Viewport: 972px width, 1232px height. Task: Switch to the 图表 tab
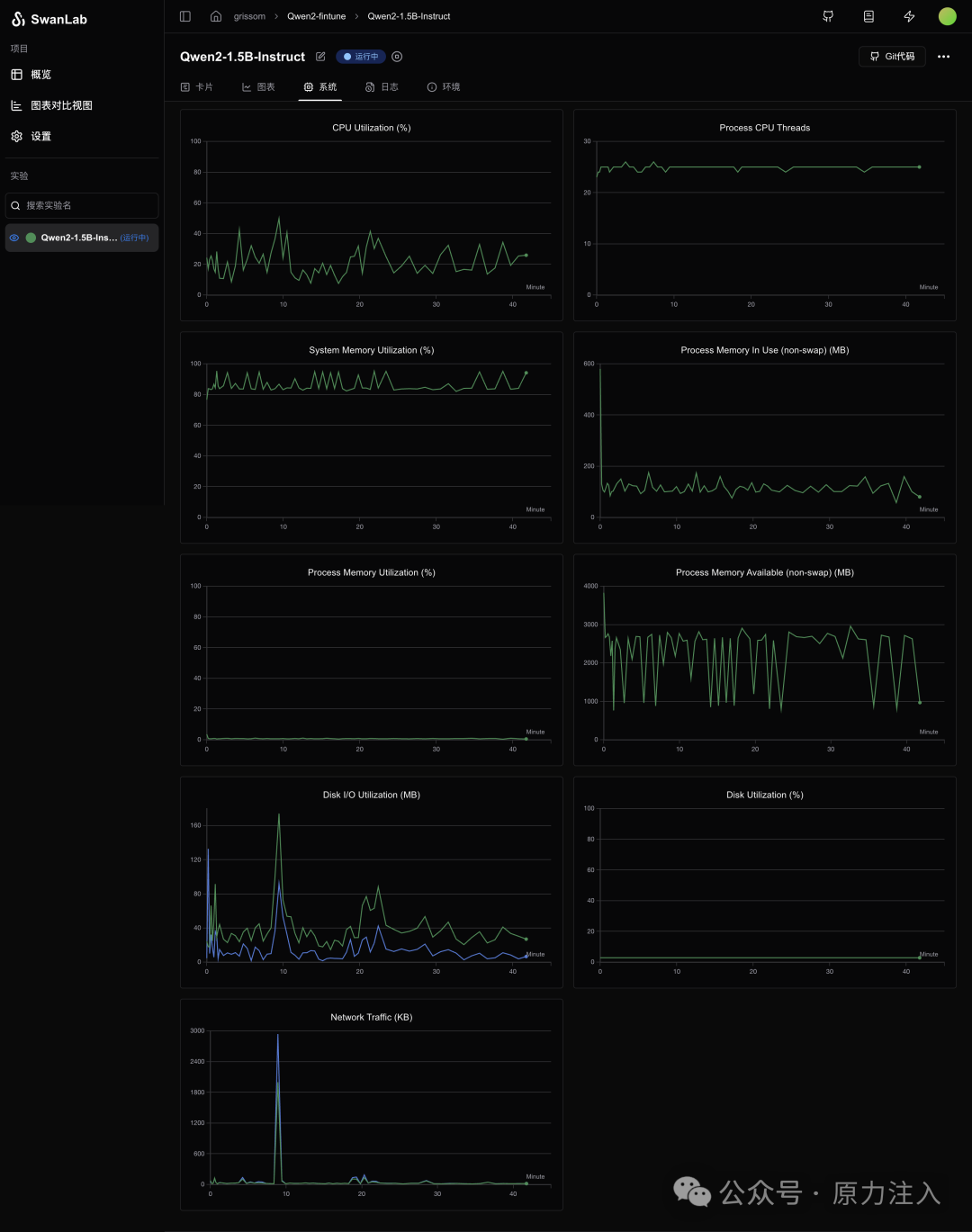click(258, 87)
